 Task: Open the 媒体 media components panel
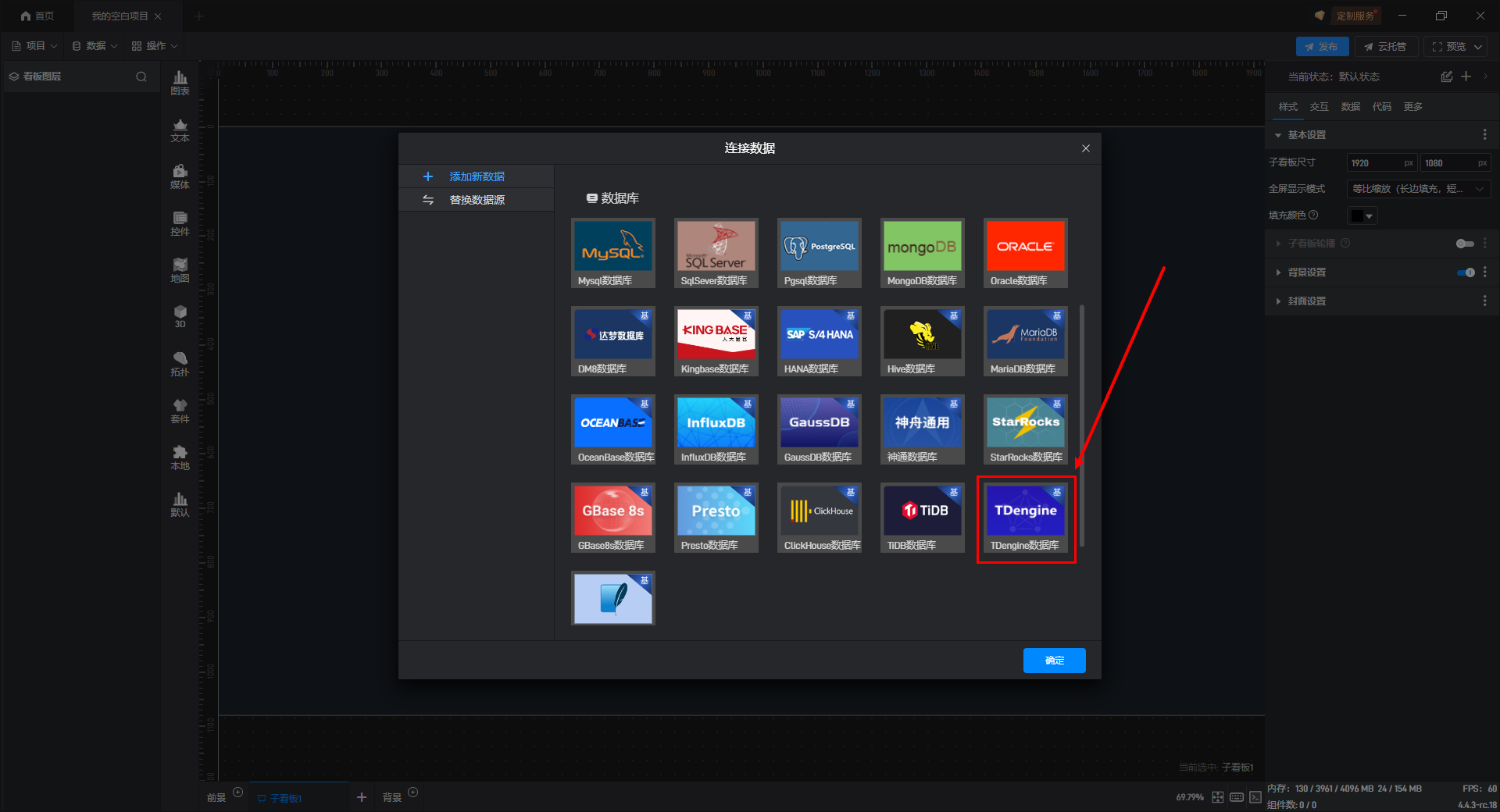[180, 176]
